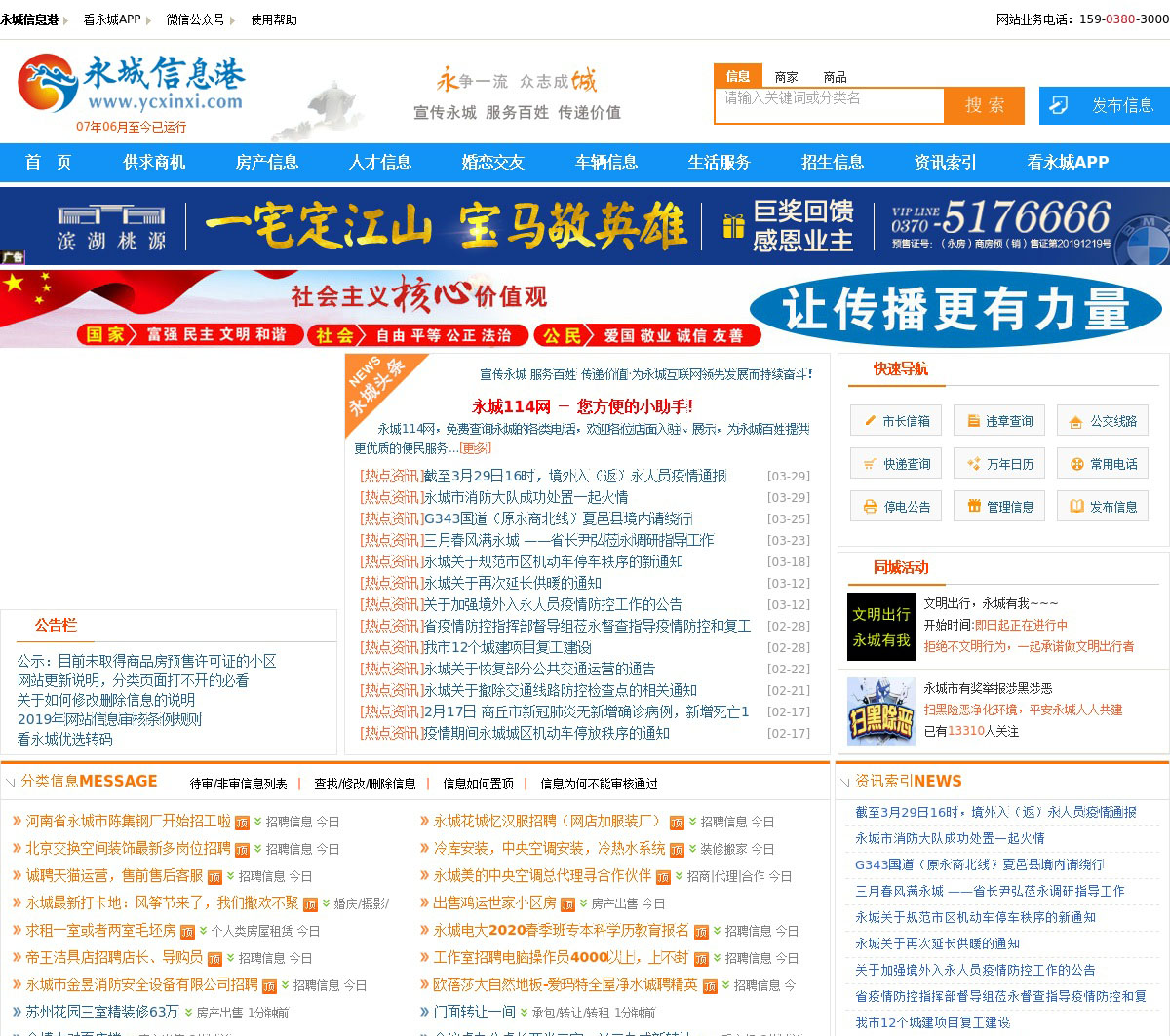Open 万年日历 quick navigation button

tap(999, 464)
